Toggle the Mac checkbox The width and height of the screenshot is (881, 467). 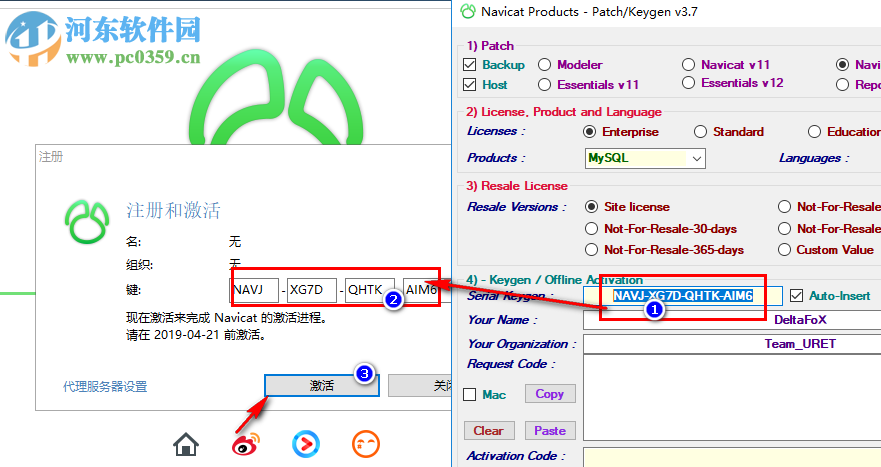point(470,395)
